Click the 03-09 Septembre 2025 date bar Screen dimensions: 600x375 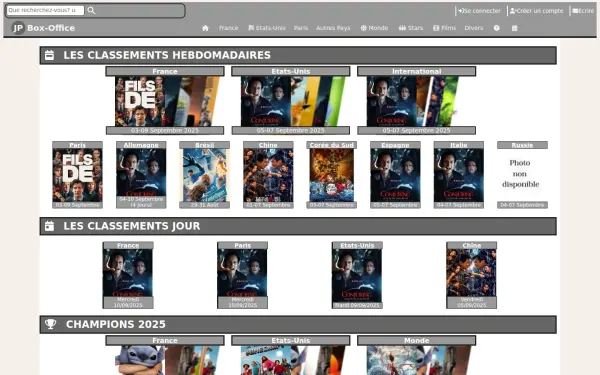point(165,130)
